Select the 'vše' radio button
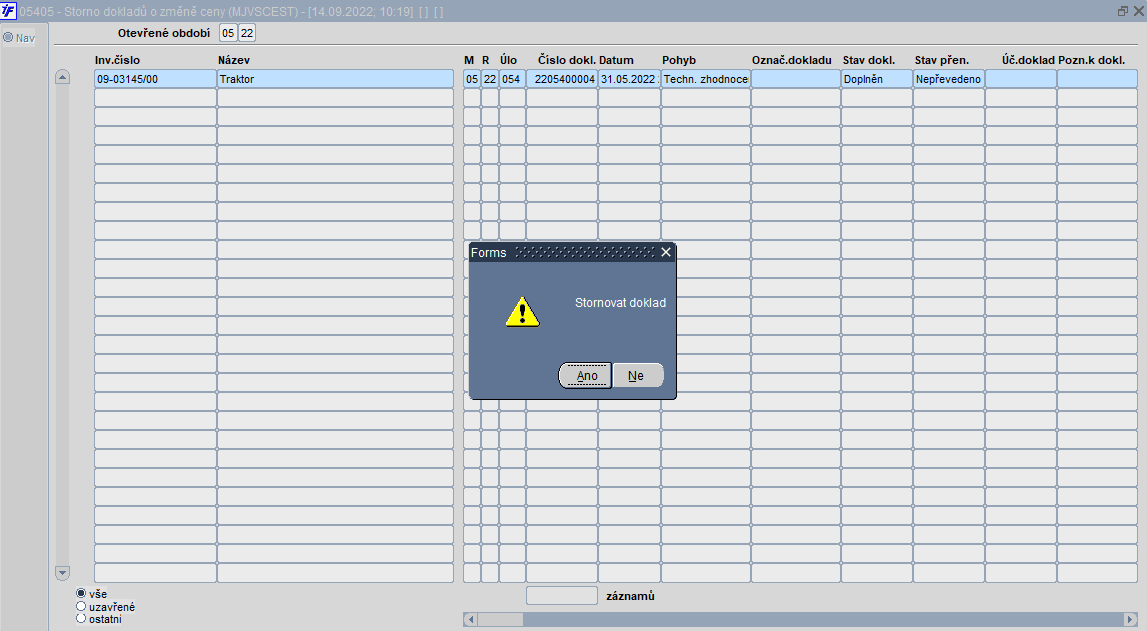Image resolution: width=1147 pixels, height=631 pixels. point(81,593)
